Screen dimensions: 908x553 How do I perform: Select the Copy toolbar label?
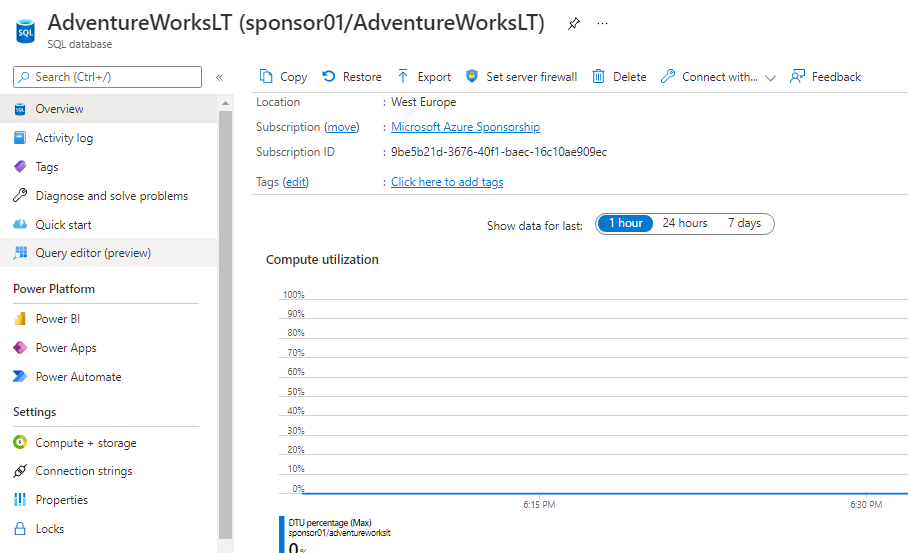coord(294,77)
